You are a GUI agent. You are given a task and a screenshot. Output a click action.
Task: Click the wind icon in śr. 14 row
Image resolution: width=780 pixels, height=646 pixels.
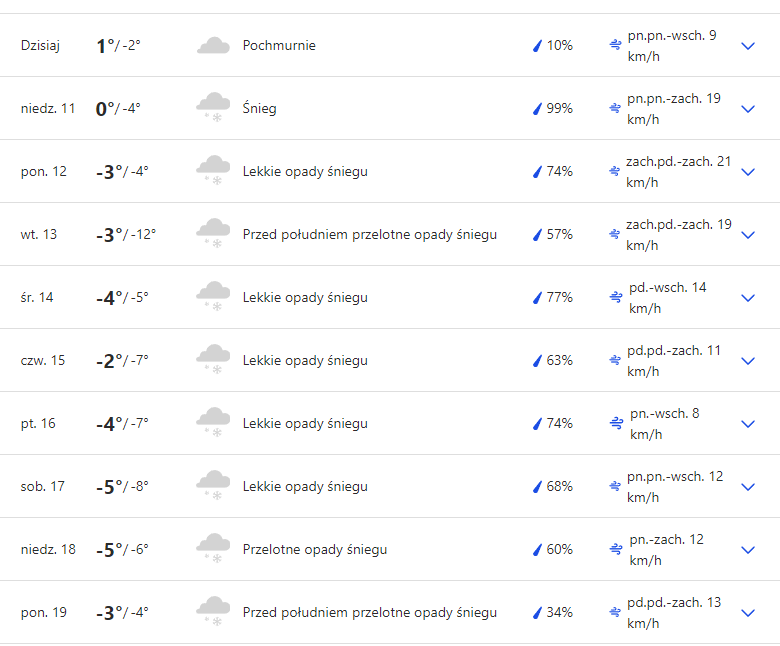point(617,297)
